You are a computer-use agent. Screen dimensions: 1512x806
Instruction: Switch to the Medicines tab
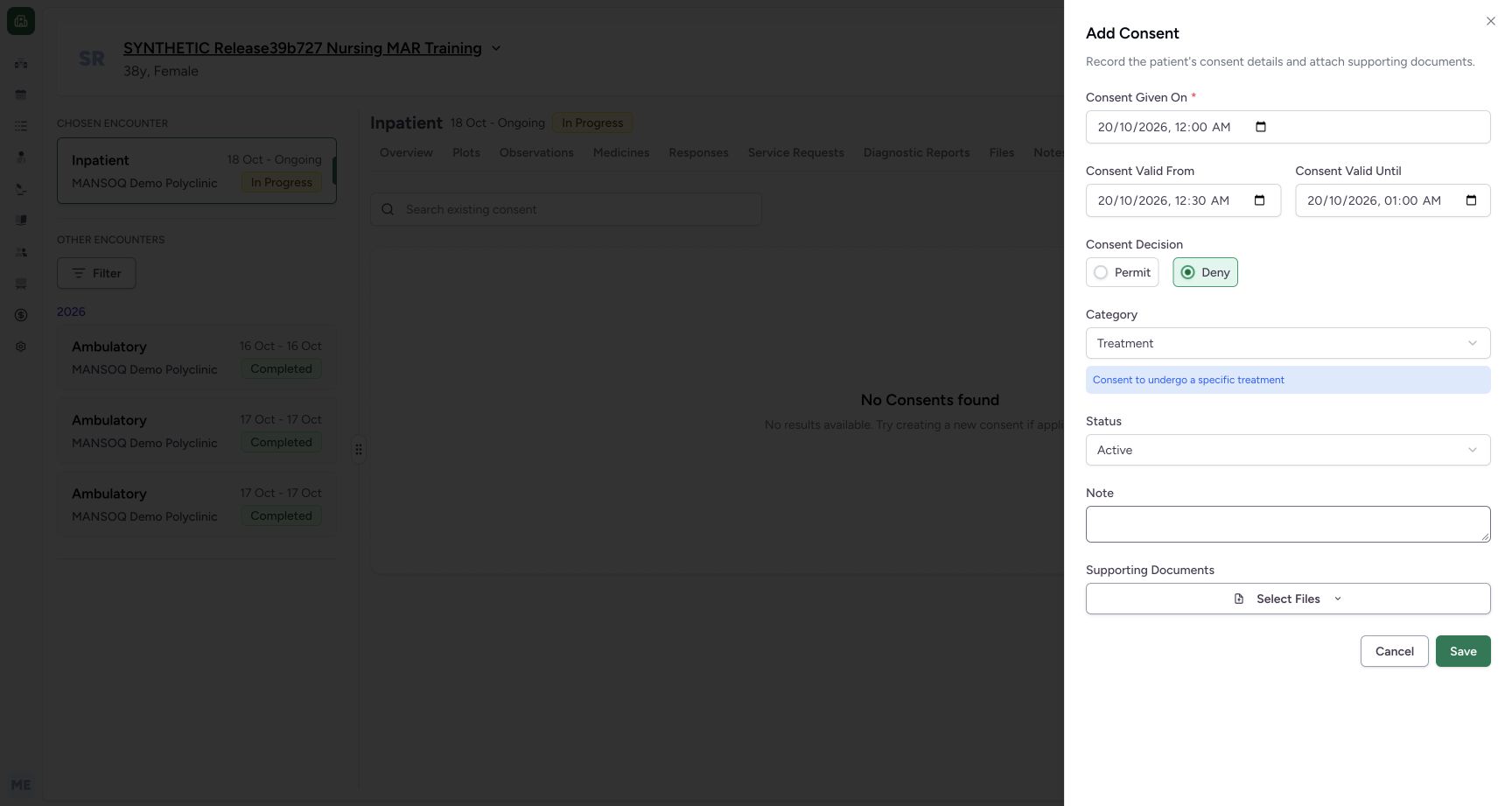[621, 152]
